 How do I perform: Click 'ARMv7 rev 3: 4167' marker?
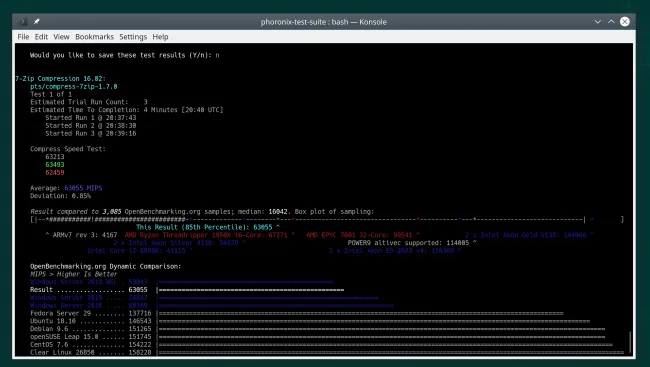pyautogui.click(x=81, y=235)
